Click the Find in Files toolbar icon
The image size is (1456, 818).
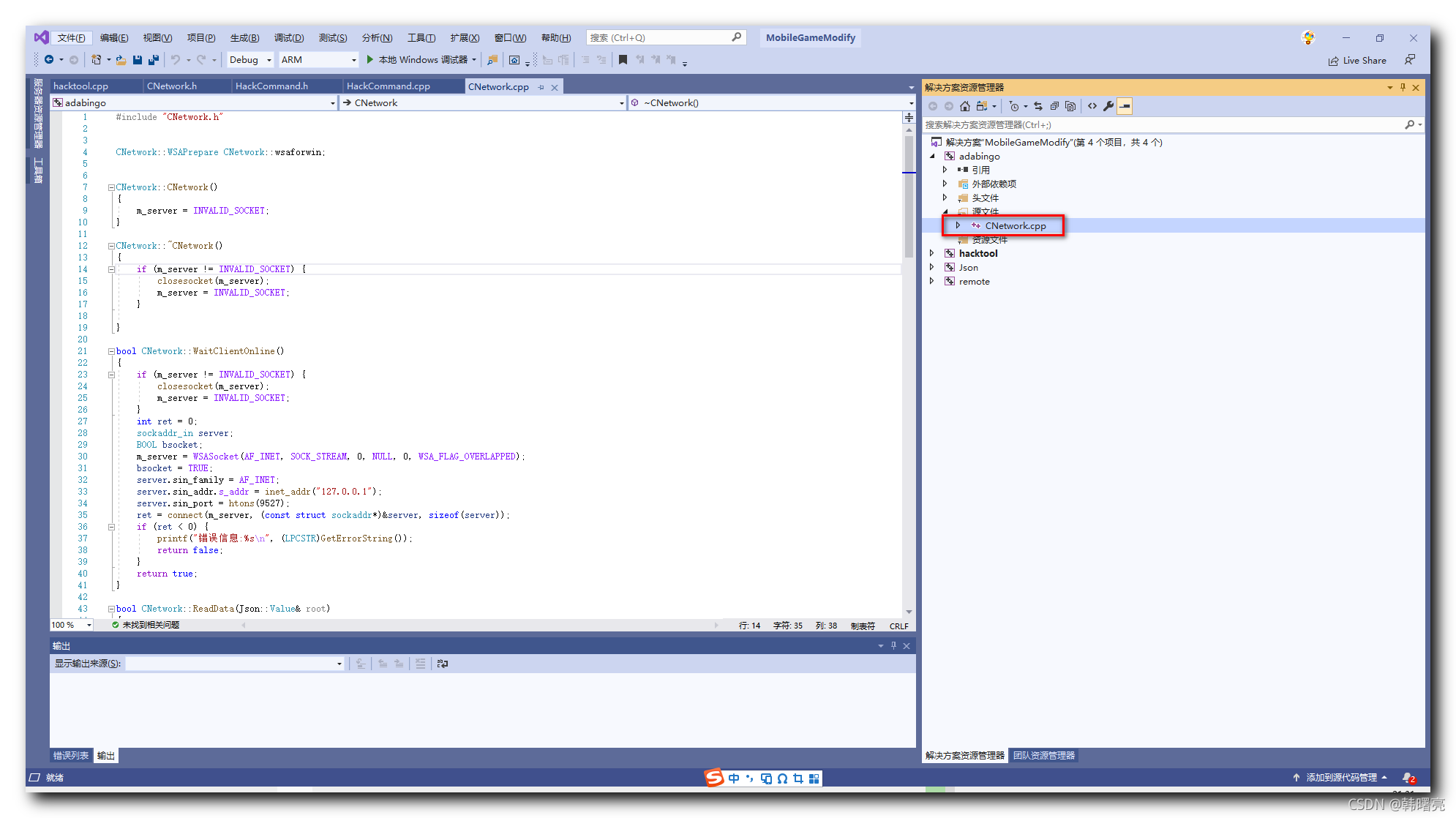pyautogui.click(x=492, y=60)
